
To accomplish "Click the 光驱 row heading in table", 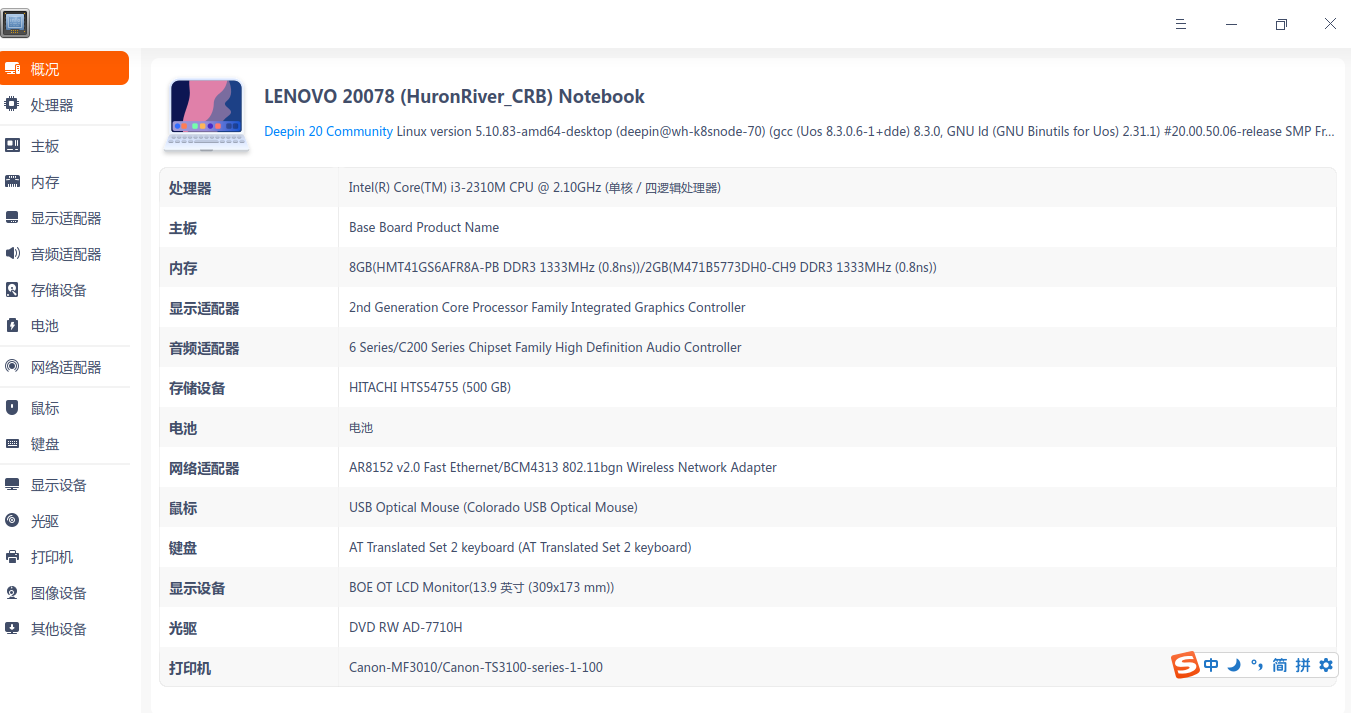I will pyautogui.click(x=183, y=628).
